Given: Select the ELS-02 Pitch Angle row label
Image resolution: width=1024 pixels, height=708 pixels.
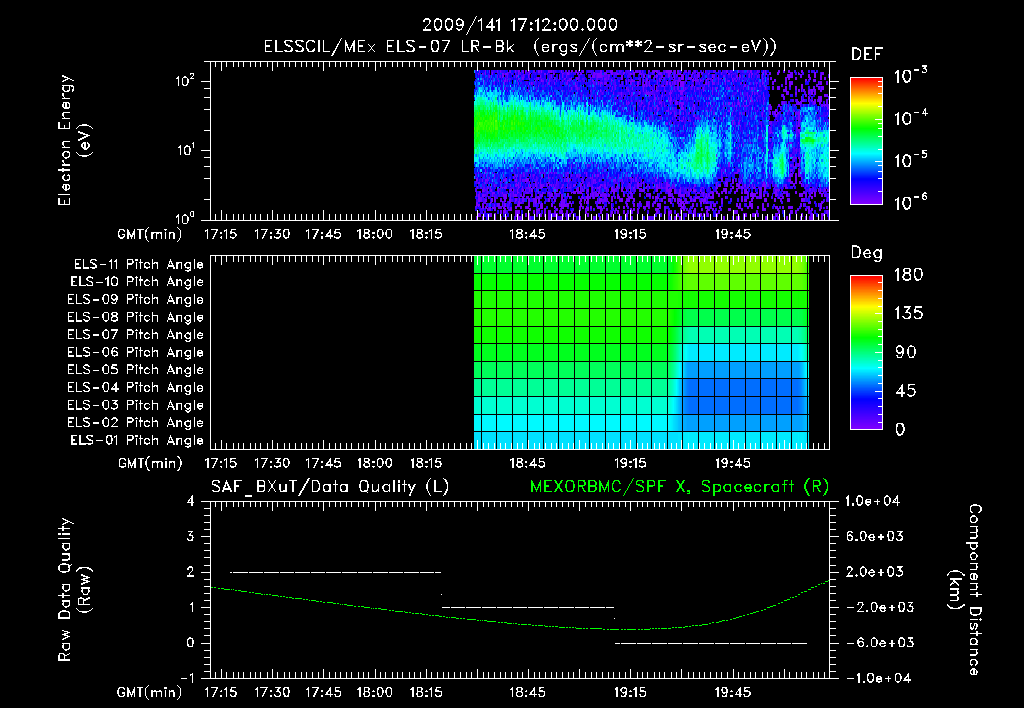Looking at the screenshot, I should click(x=135, y=423).
